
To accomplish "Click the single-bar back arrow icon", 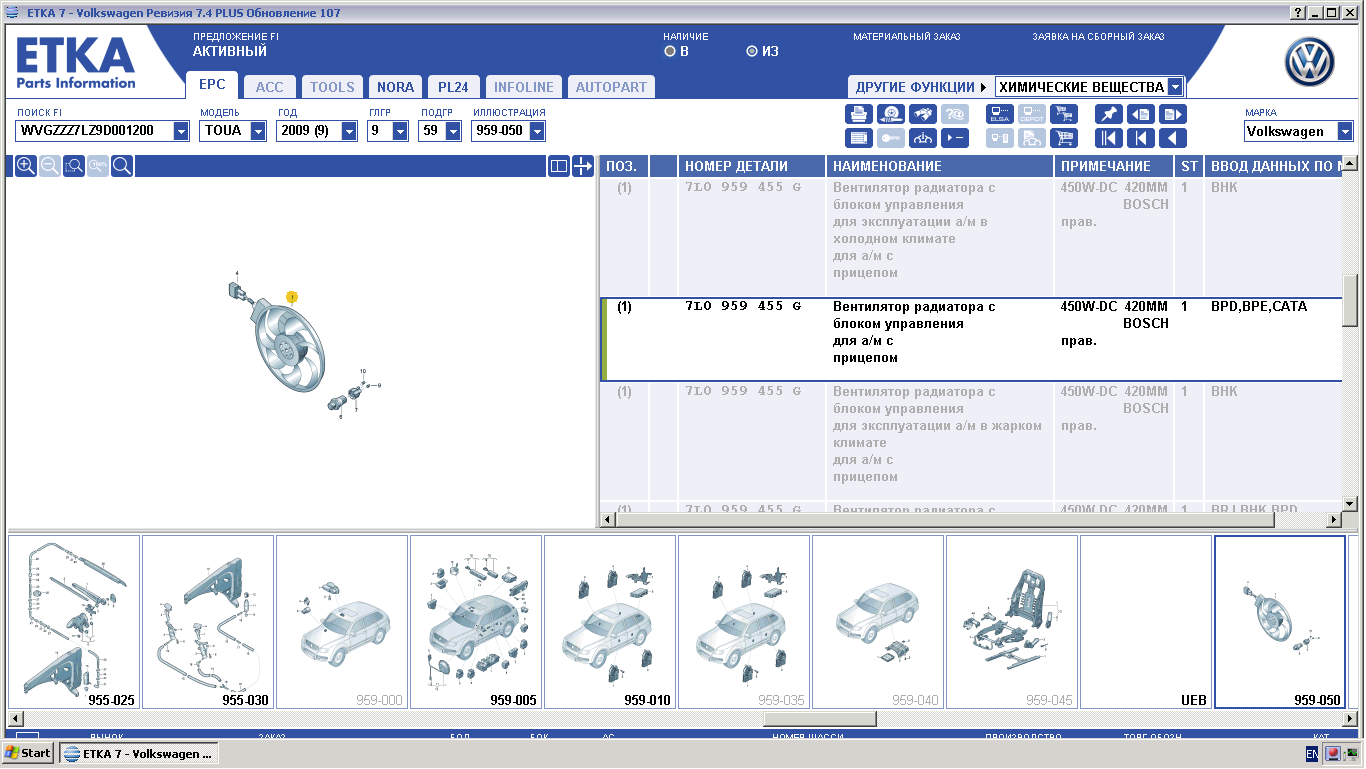I will click(x=1141, y=138).
